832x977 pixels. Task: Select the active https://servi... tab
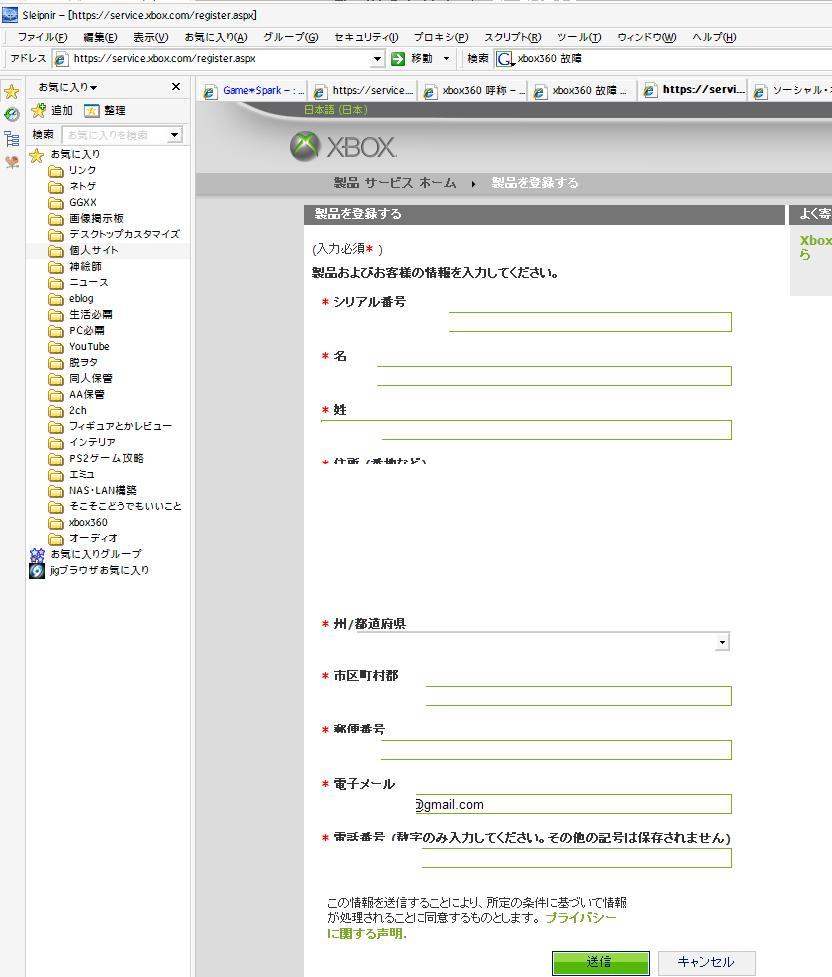(694, 90)
